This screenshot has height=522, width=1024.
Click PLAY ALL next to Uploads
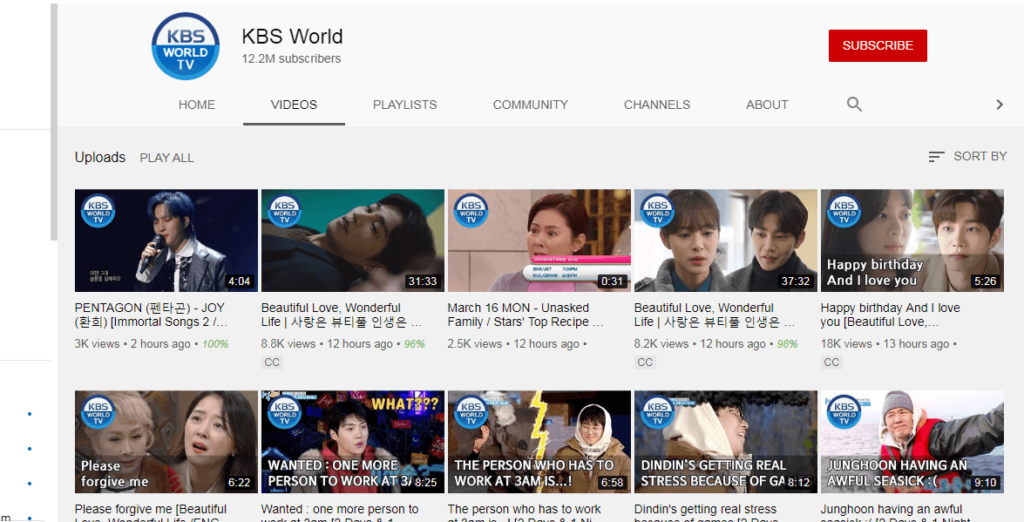point(167,158)
